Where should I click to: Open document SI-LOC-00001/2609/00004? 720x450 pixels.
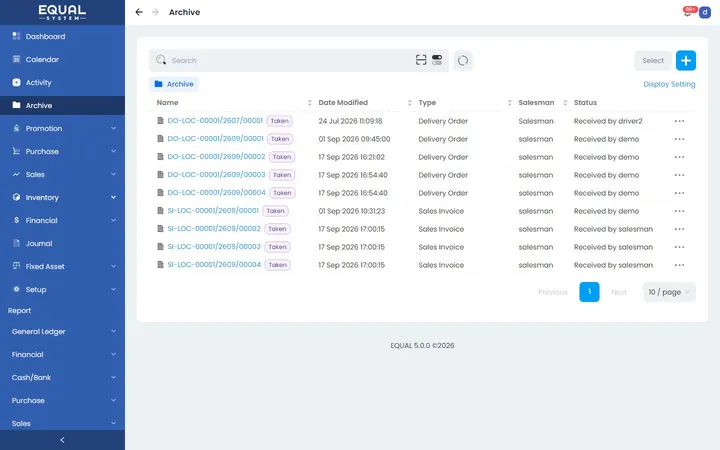[x=214, y=264]
